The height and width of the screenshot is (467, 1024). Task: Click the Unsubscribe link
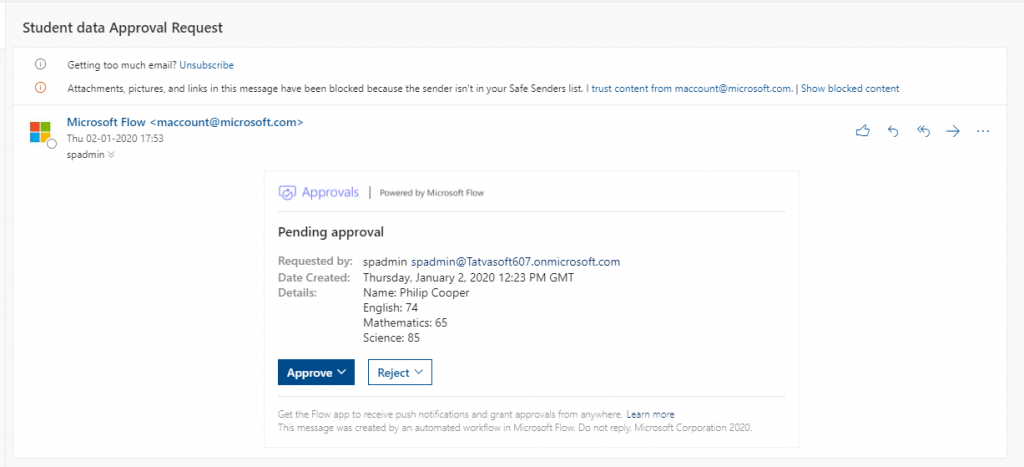click(x=206, y=65)
